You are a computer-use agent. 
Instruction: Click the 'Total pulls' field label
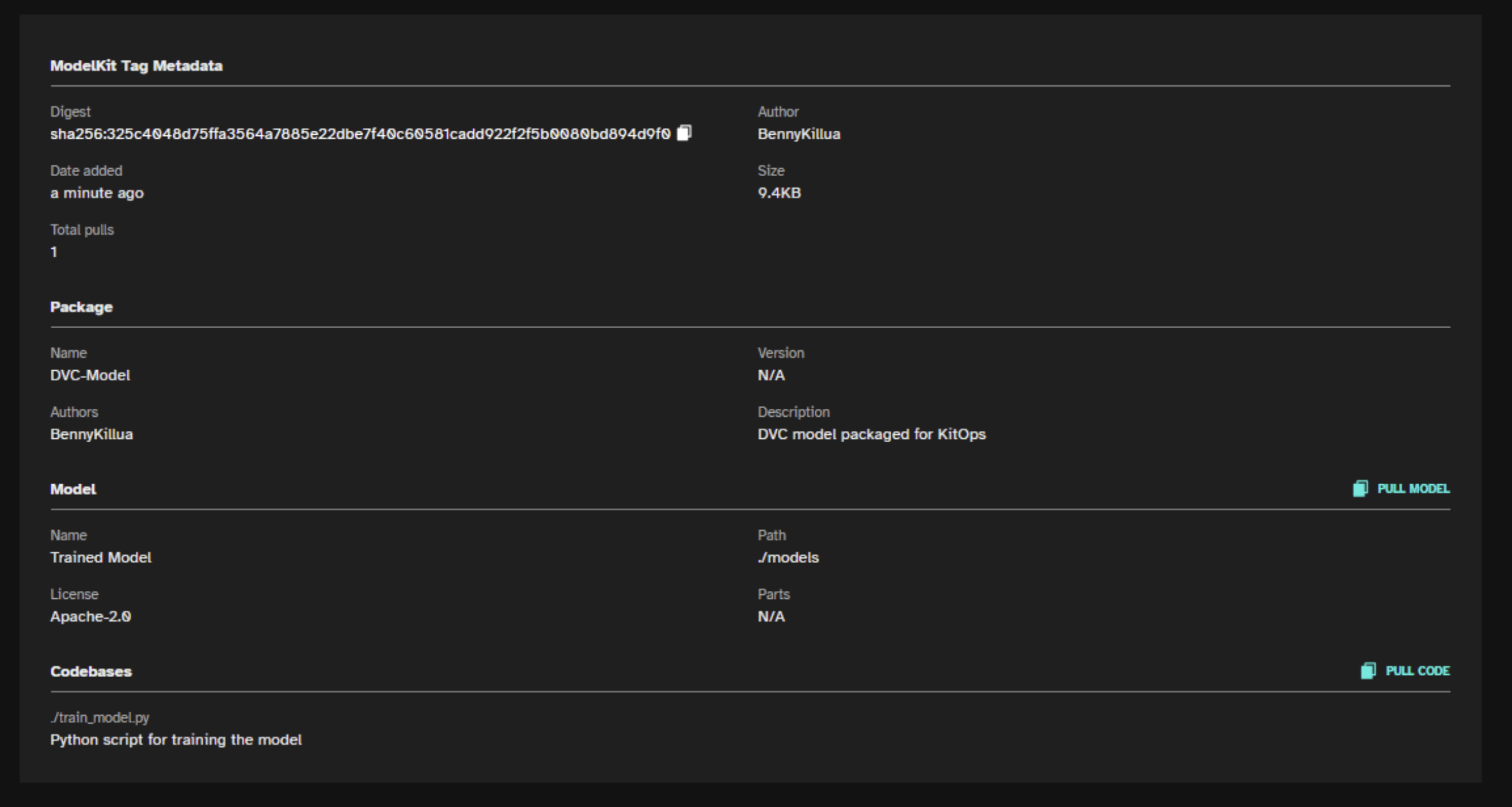coord(82,230)
